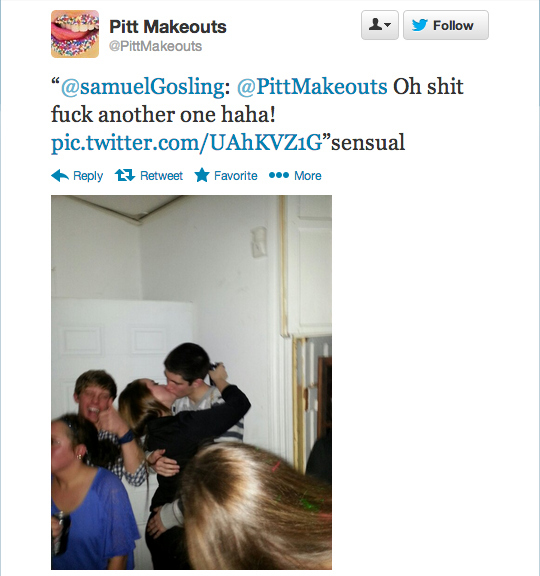This screenshot has width=540, height=576.
Task: Open the @samuelGosling profile link
Action: click(143, 87)
